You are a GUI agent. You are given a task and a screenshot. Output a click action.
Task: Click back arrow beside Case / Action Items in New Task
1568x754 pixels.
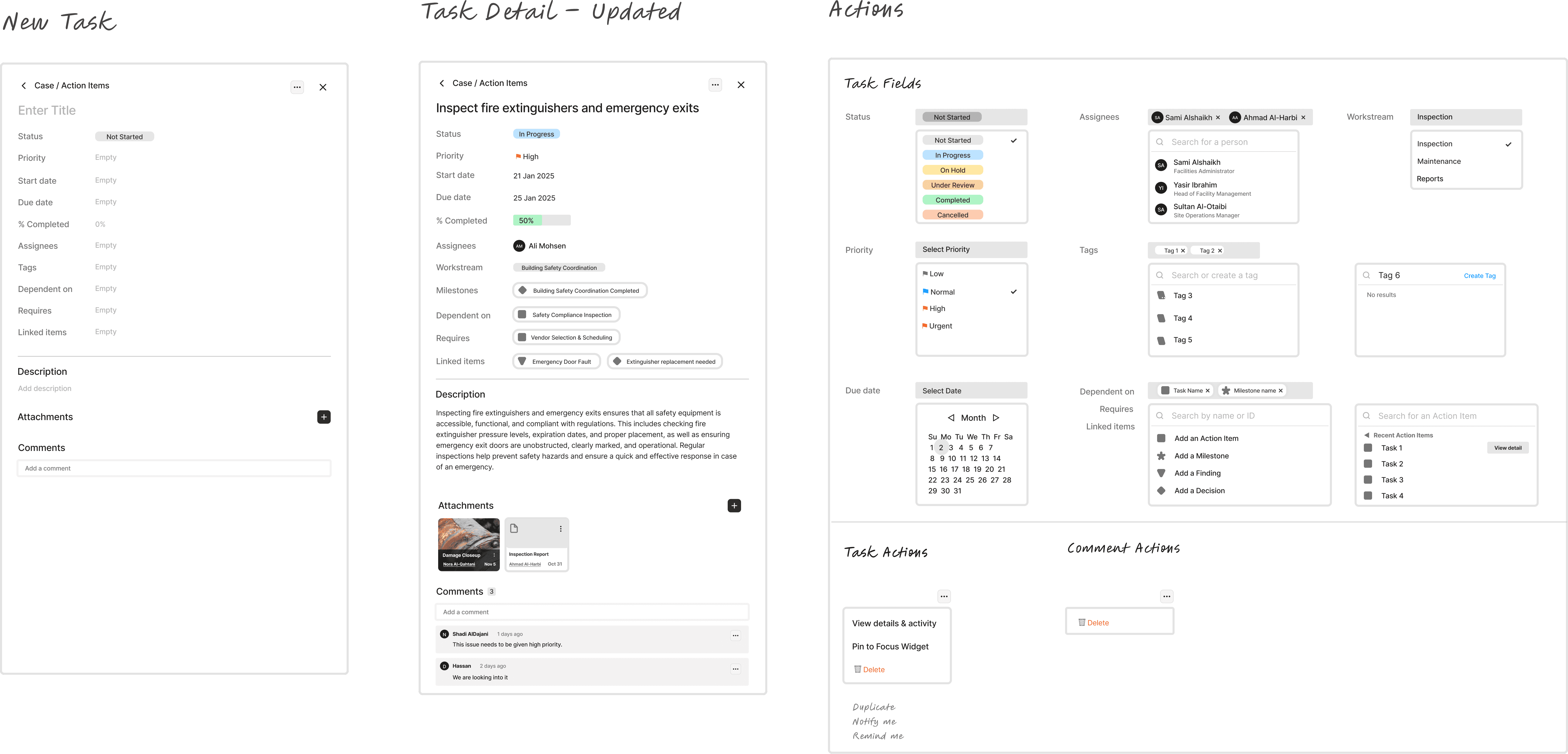24,86
